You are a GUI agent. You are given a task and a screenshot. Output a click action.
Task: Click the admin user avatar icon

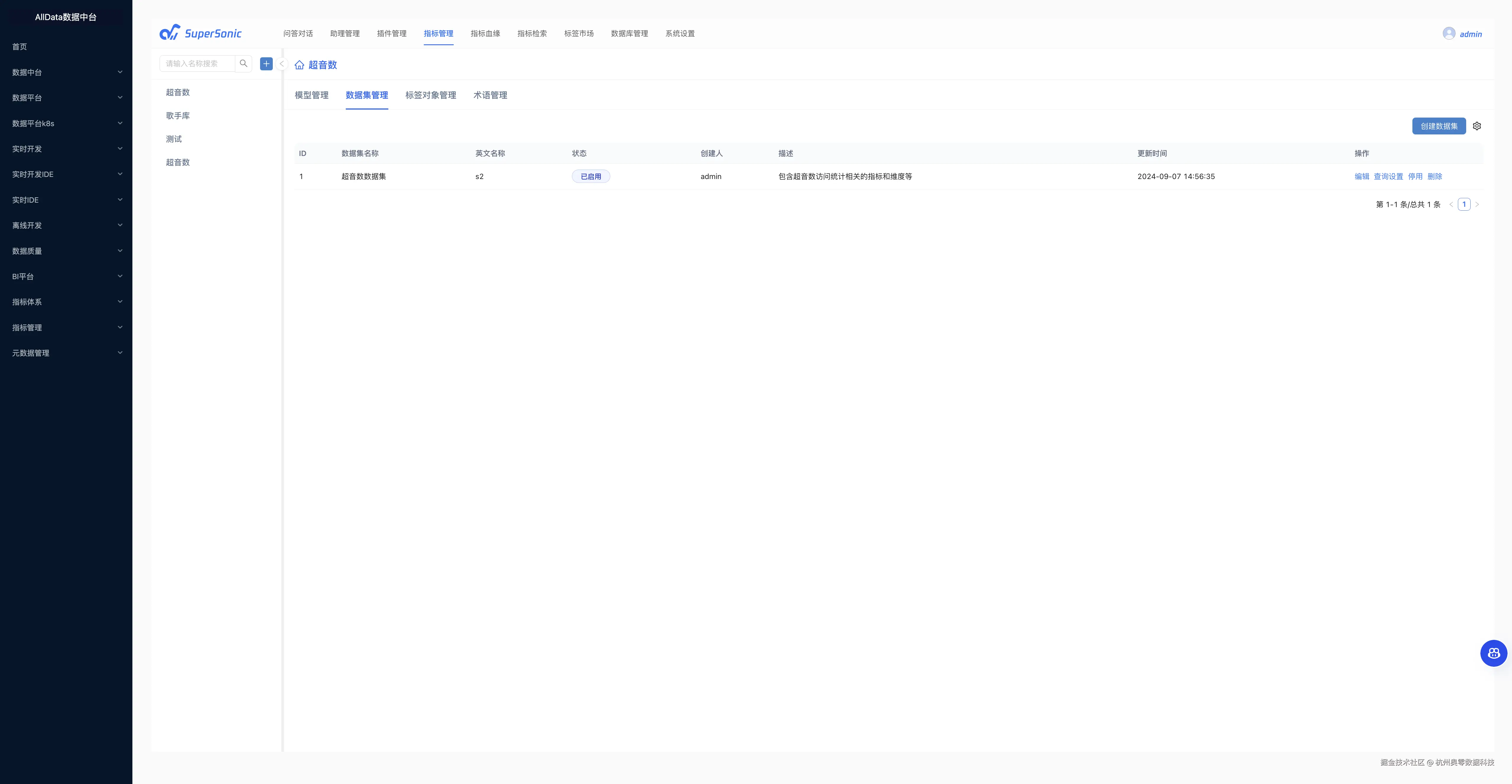coord(1449,33)
